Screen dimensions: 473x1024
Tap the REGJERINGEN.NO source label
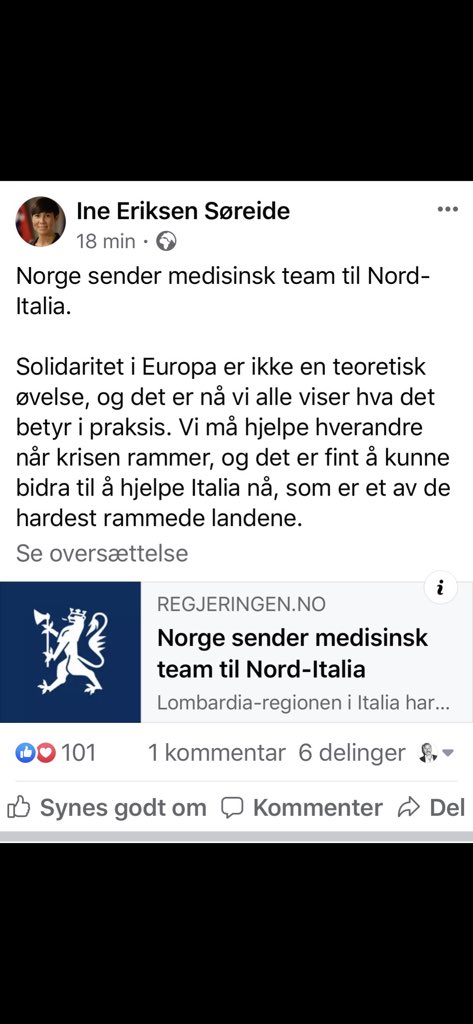point(241,605)
